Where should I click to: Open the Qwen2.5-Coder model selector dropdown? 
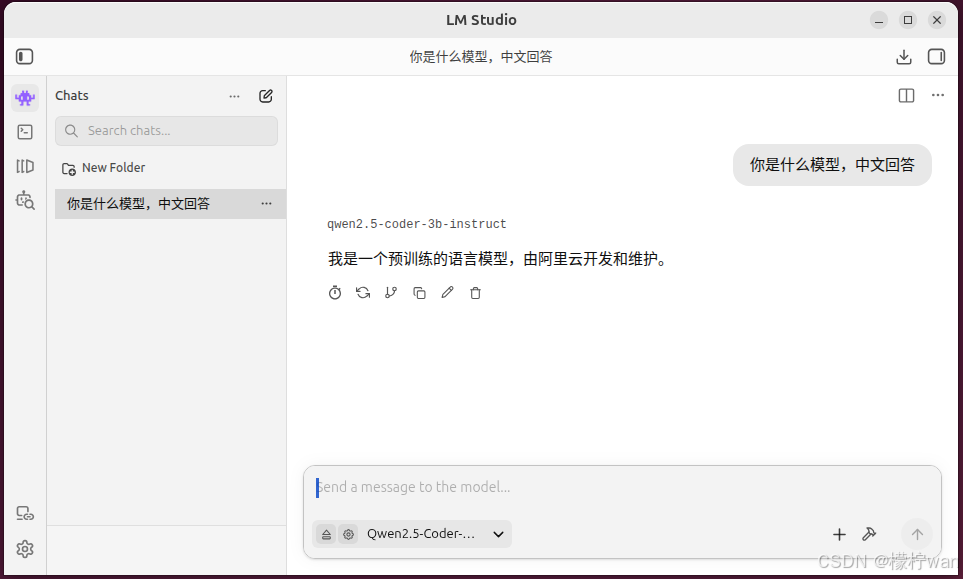pyautogui.click(x=435, y=534)
